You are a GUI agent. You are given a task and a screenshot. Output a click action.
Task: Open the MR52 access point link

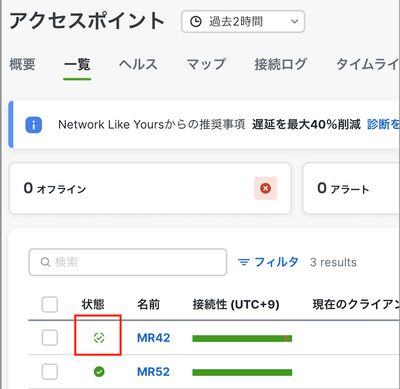point(153,372)
